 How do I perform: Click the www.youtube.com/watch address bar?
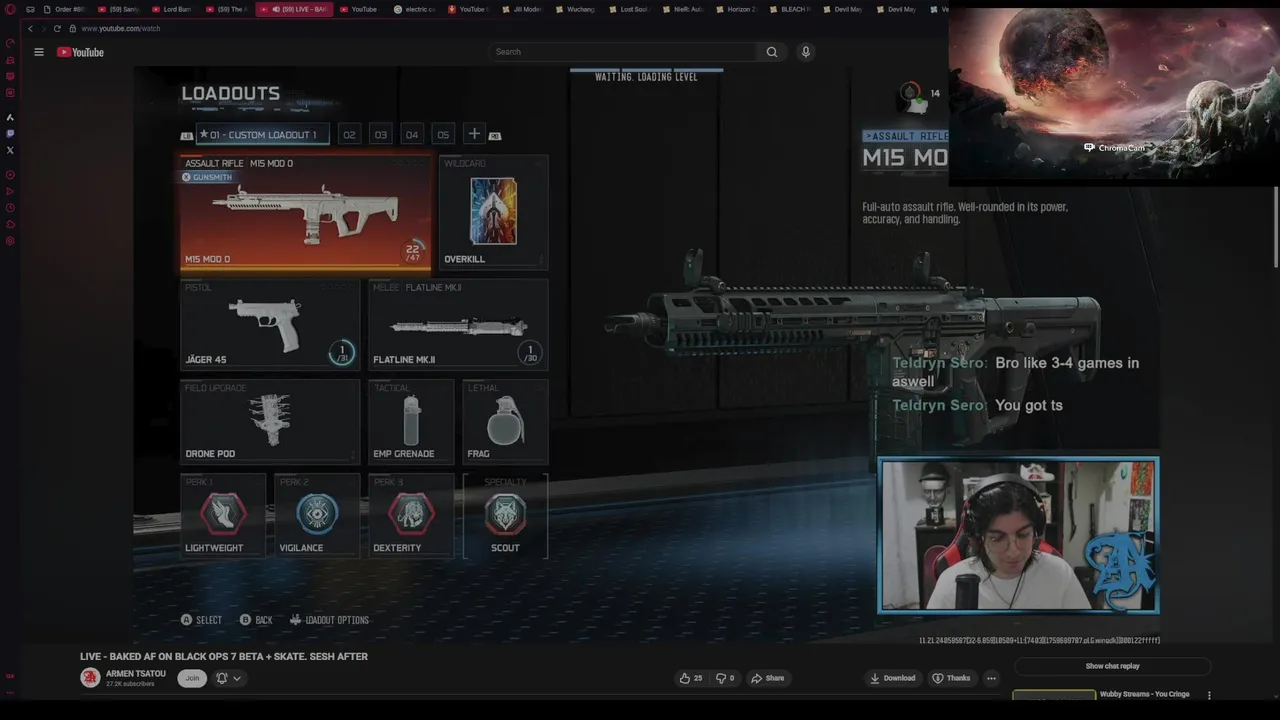[121, 28]
